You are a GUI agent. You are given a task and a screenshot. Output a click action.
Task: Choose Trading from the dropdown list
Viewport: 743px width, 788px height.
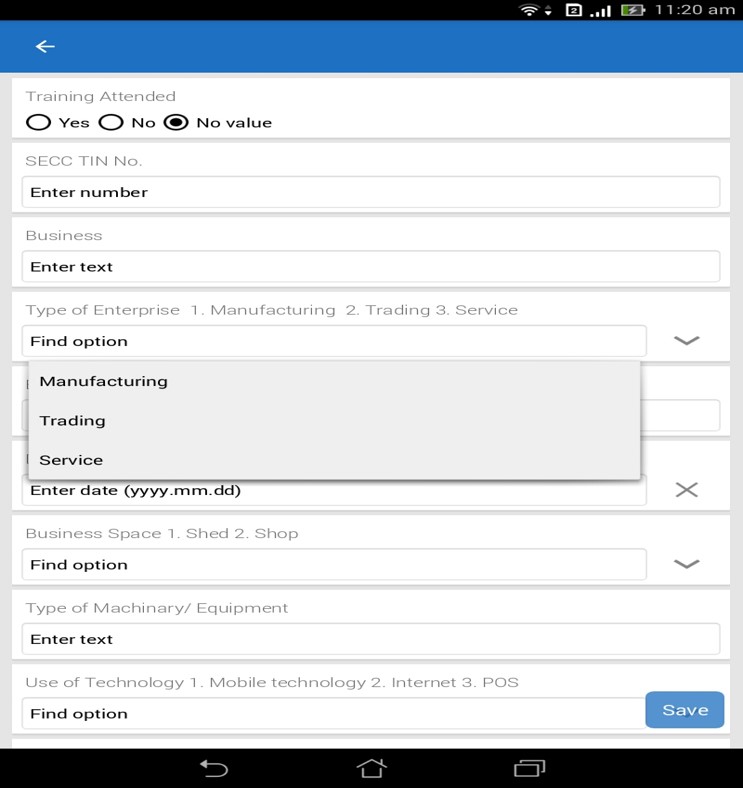pyautogui.click(x=72, y=420)
